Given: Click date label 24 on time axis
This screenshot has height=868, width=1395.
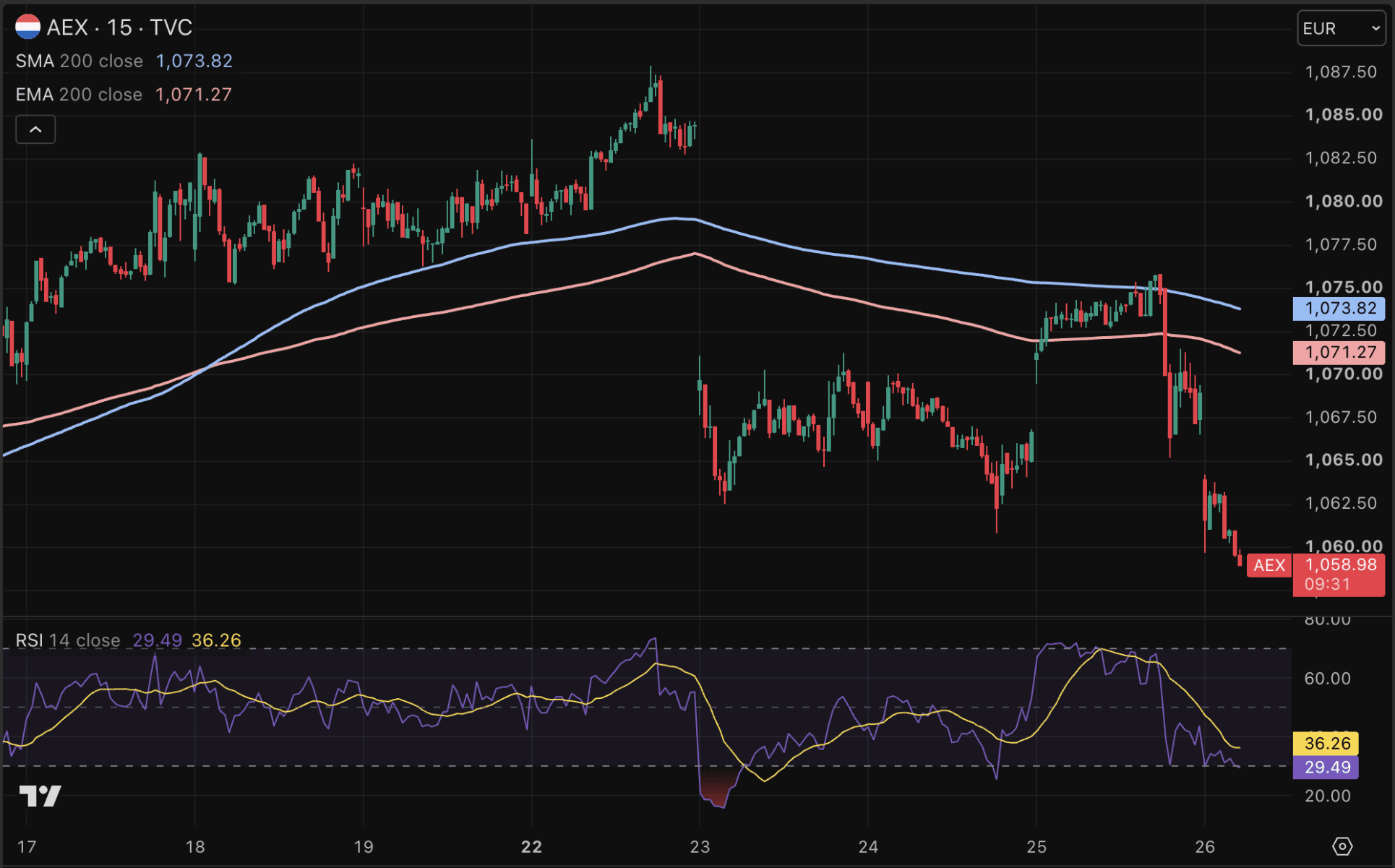Looking at the screenshot, I should [x=868, y=847].
